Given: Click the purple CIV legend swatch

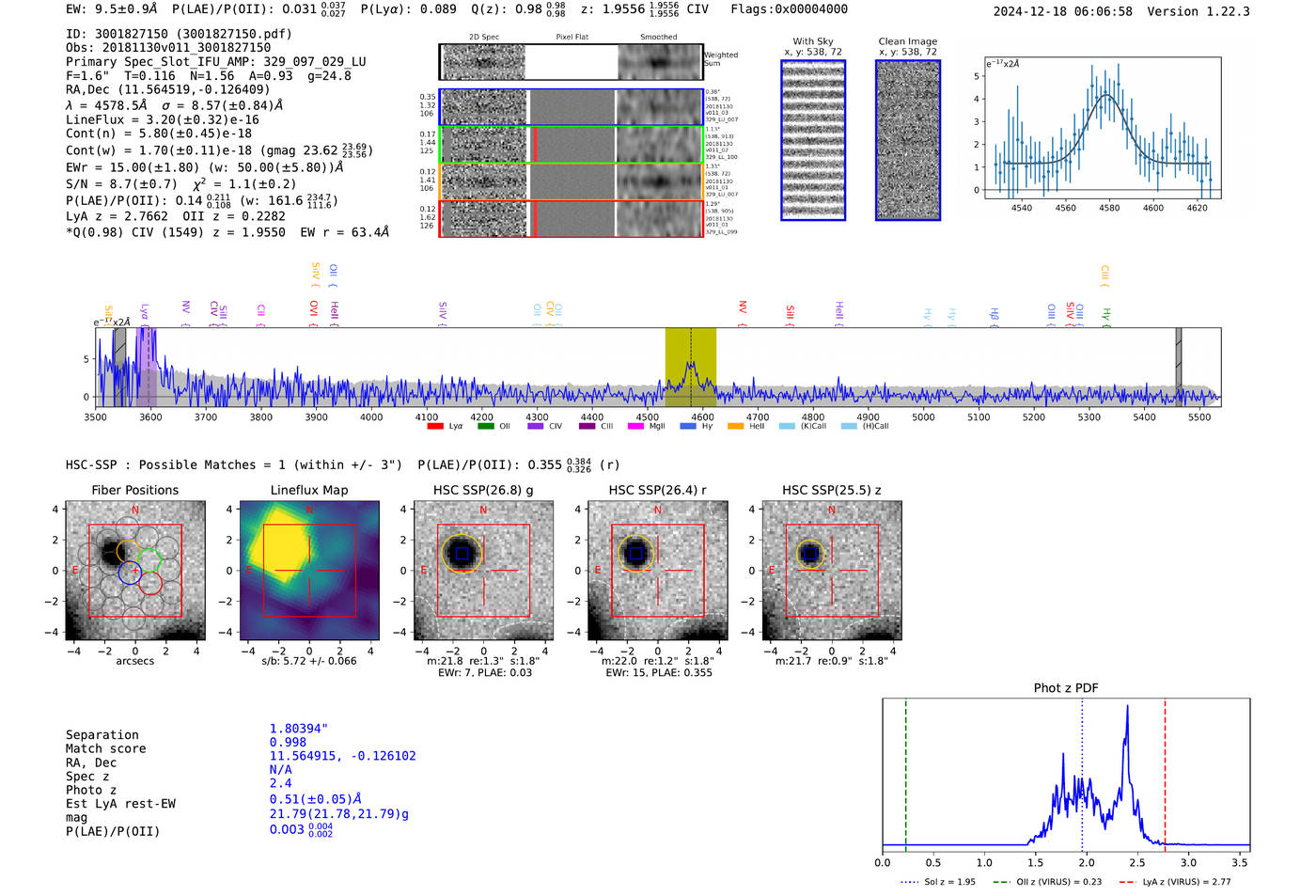Looking at the screenshot, I should (535, 426).
